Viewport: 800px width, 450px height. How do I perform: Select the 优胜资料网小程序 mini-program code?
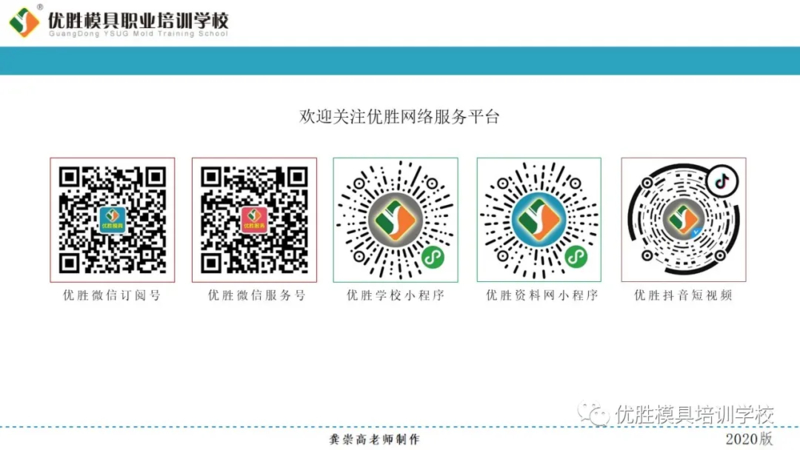[x=539, y=220]
